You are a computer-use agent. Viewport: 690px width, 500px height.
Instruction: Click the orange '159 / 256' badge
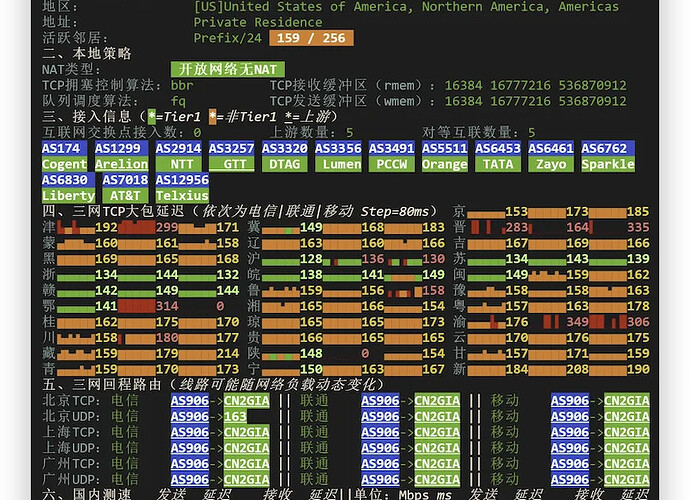tap(311, 38)
